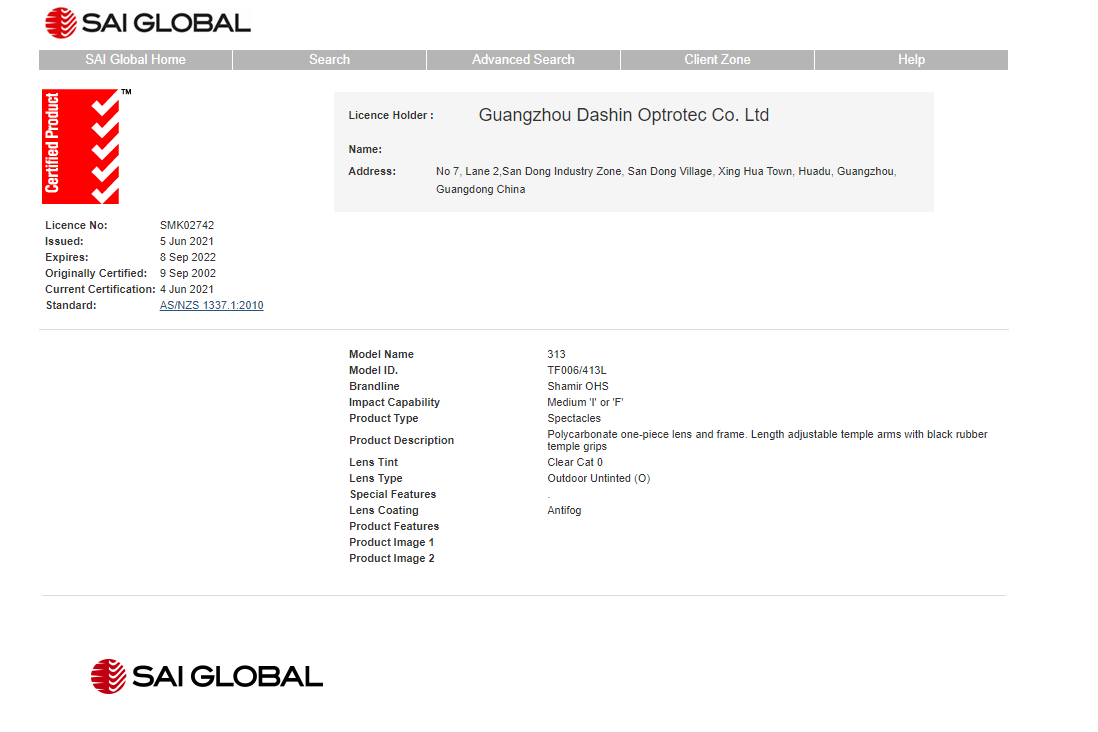Click Model ID value TF006/413L
The height and width of the screenshot is (732, 1098).
coord(577,371)
